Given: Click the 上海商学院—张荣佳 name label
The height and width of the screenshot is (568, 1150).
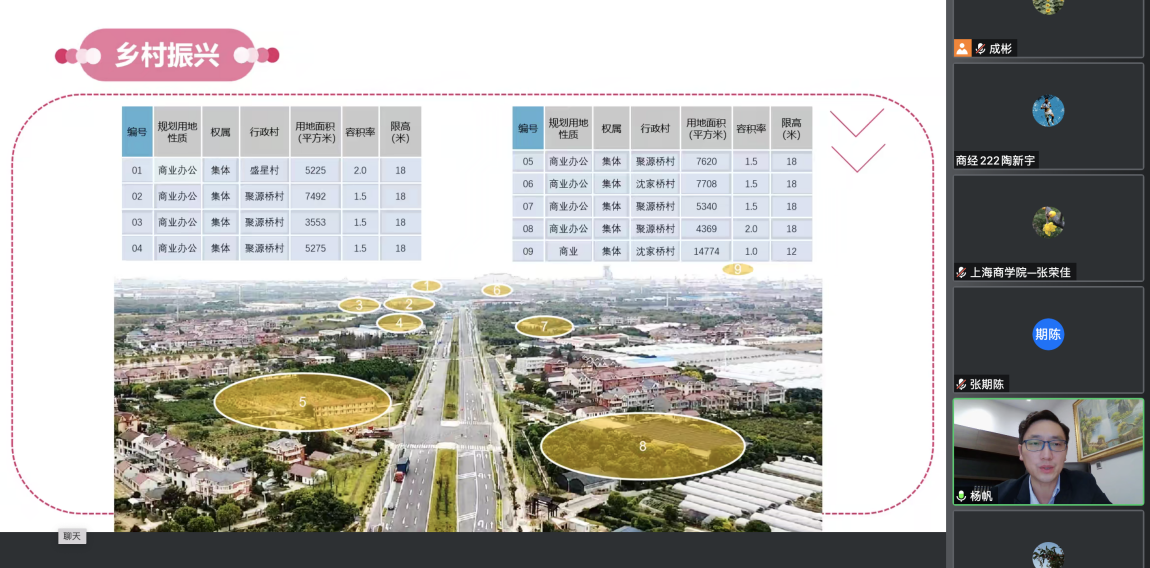Looking at the screenshot, I should coord(1020,272).
